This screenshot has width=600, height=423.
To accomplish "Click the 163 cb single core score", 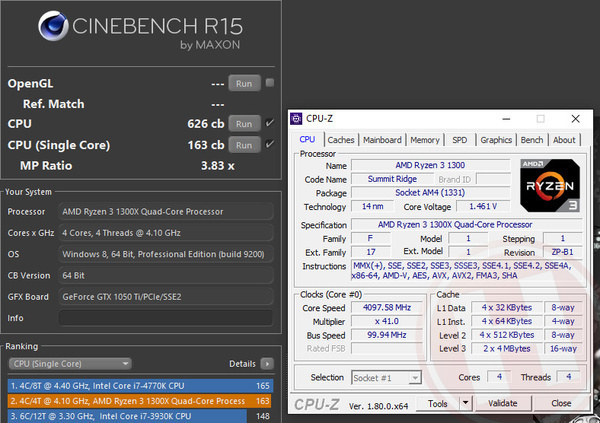I will tap(206, 145).
